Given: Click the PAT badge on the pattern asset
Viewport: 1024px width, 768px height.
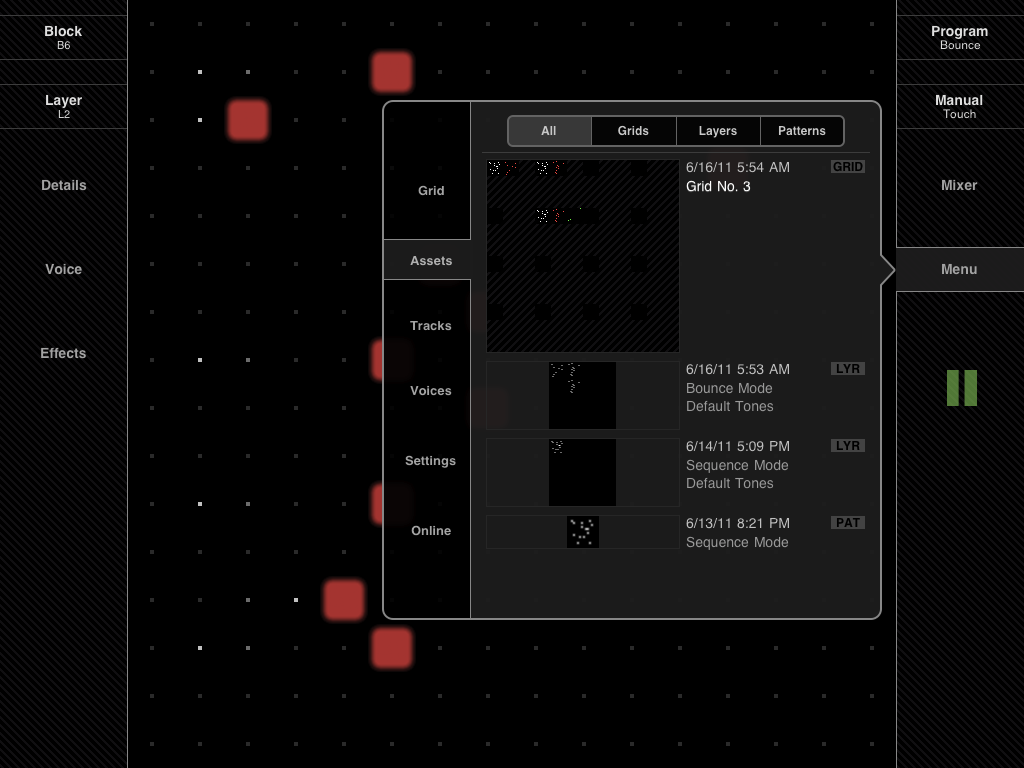Looking at the screenshot, I should coord(847,523).
